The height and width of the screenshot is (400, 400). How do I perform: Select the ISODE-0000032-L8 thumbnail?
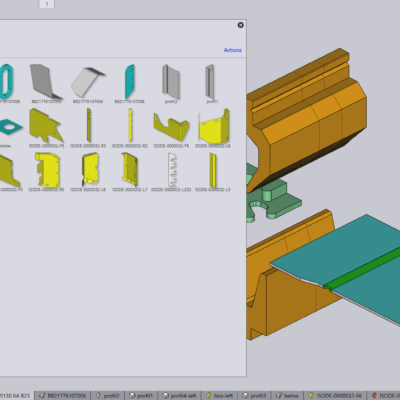(213, 128)
